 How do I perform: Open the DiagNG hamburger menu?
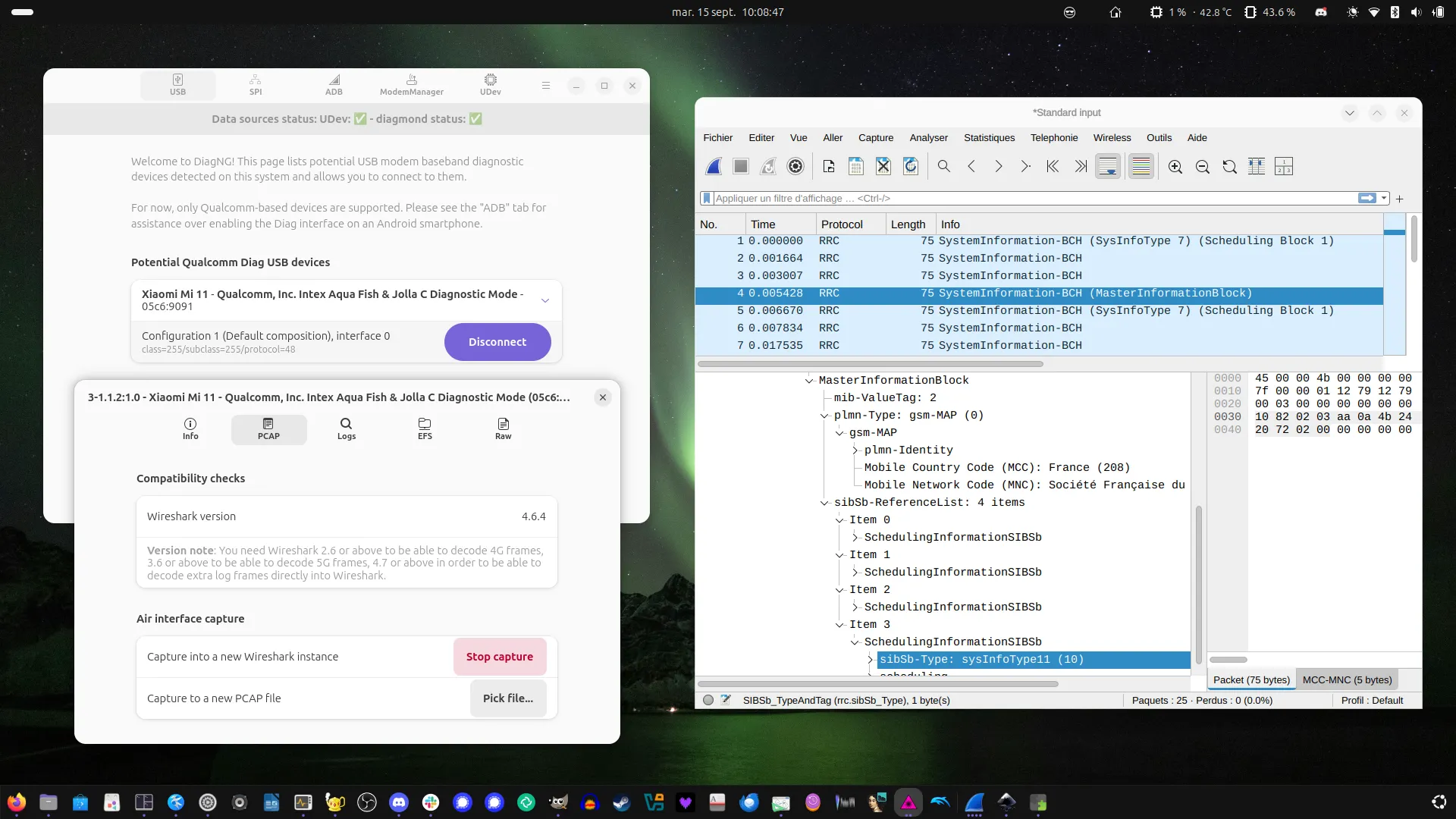tap(546, 86)
